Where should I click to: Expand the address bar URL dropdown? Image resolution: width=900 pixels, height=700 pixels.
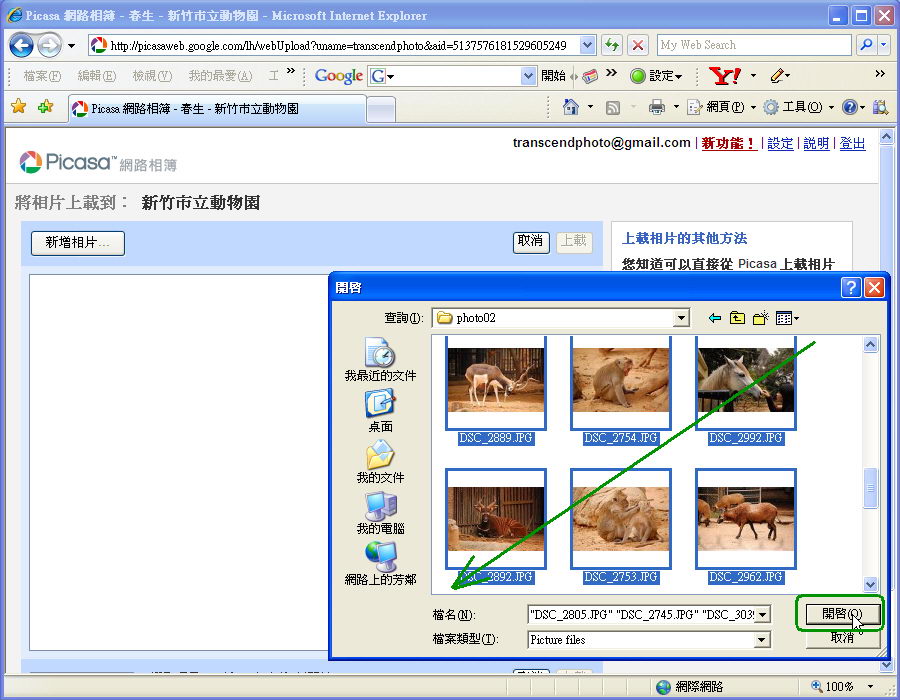587,45
